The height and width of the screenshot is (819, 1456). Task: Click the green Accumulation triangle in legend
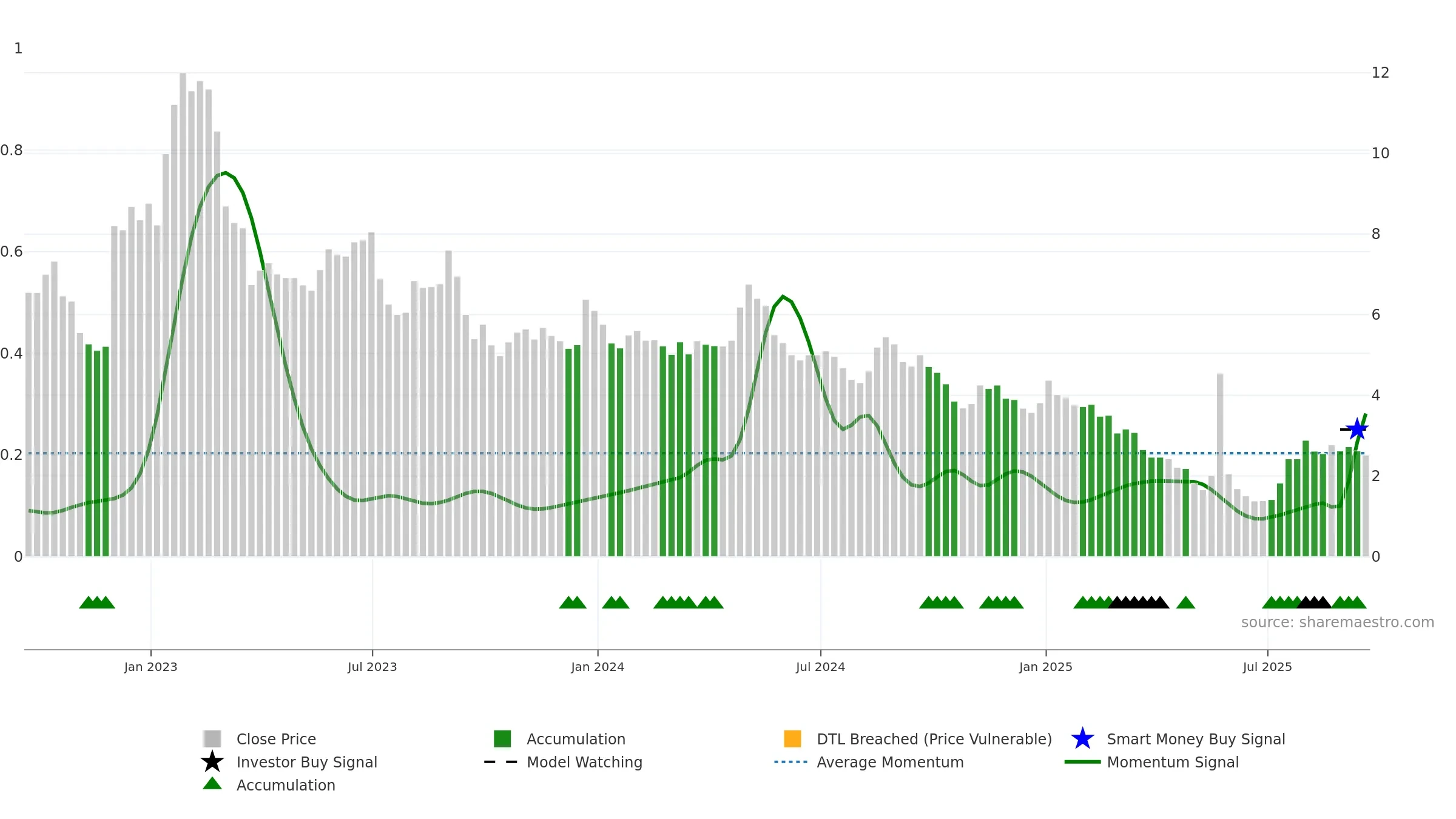pyautogui.click(x=212, y=784)
